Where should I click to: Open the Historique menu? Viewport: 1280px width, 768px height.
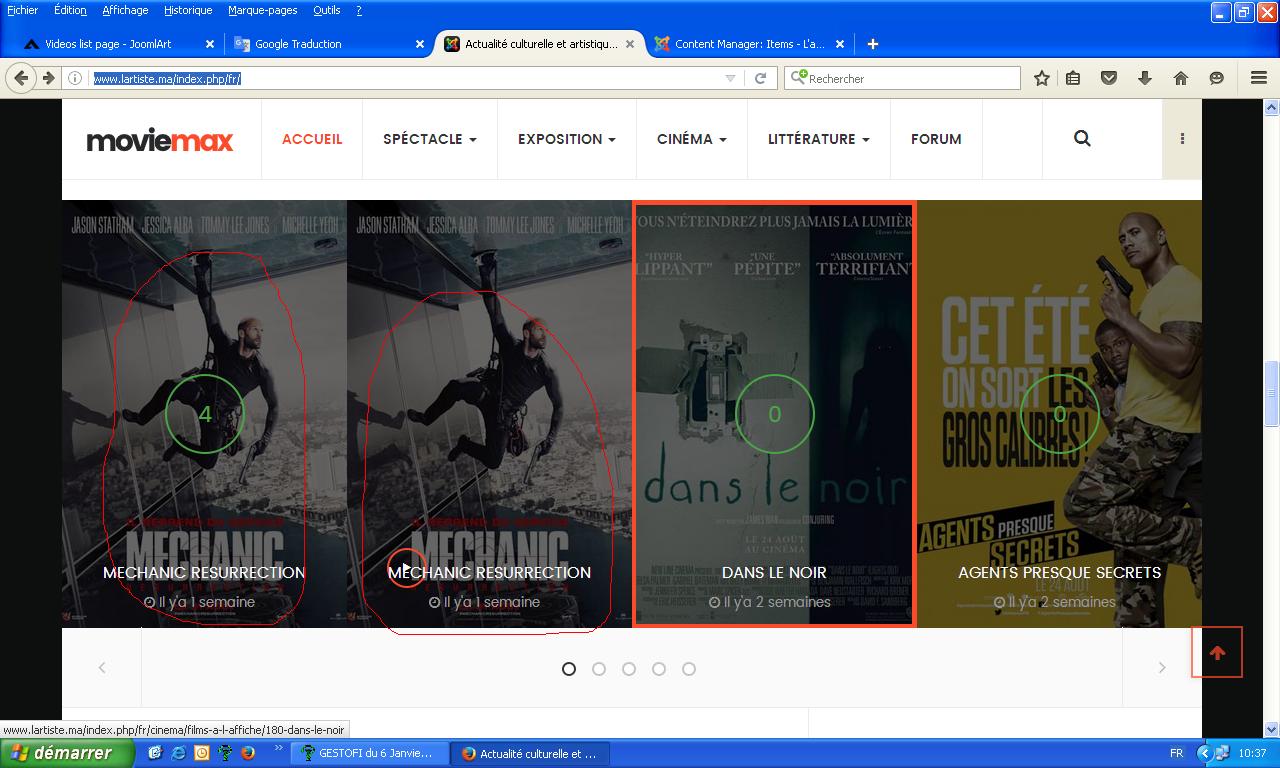[188, 10]
